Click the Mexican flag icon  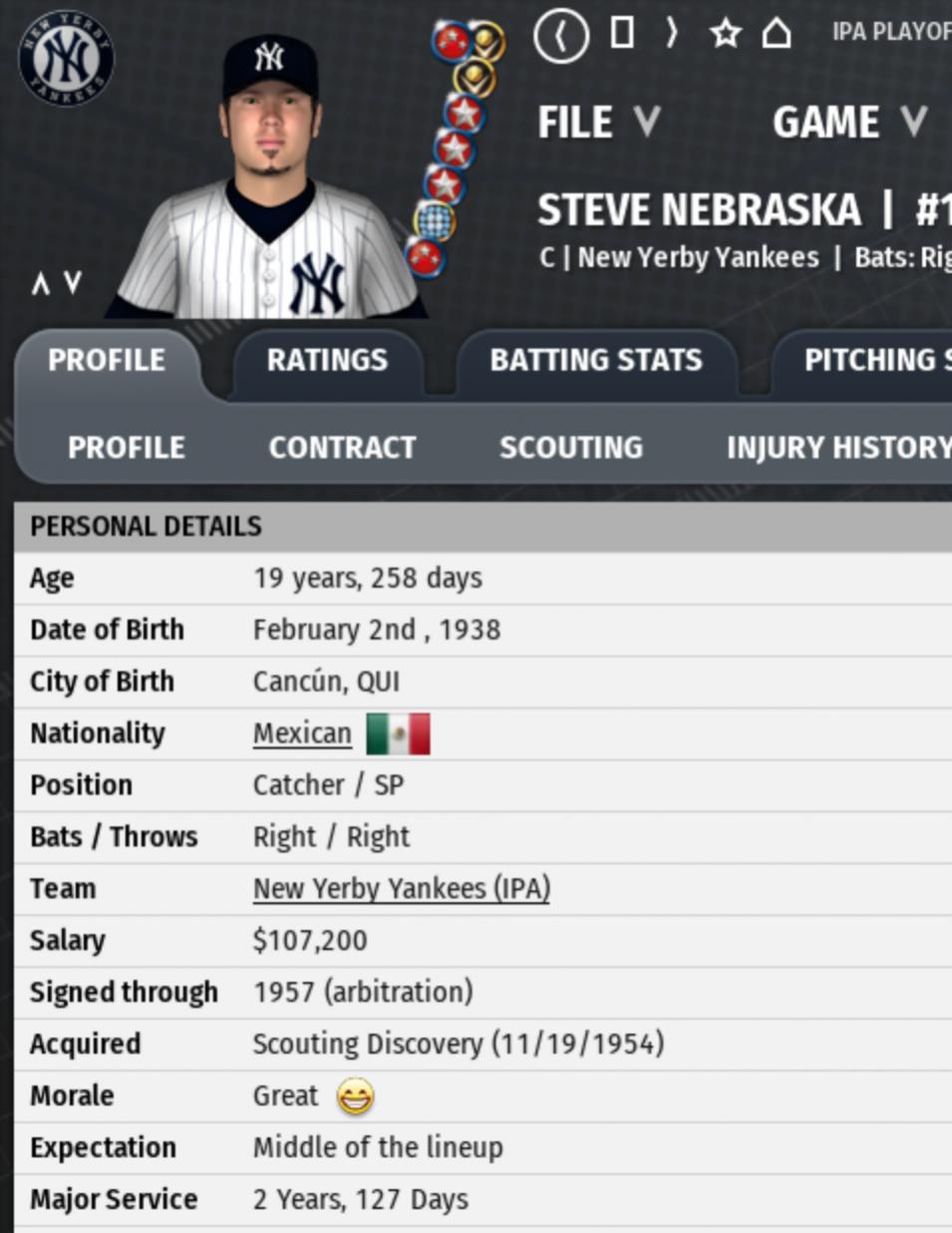(398, 734)
